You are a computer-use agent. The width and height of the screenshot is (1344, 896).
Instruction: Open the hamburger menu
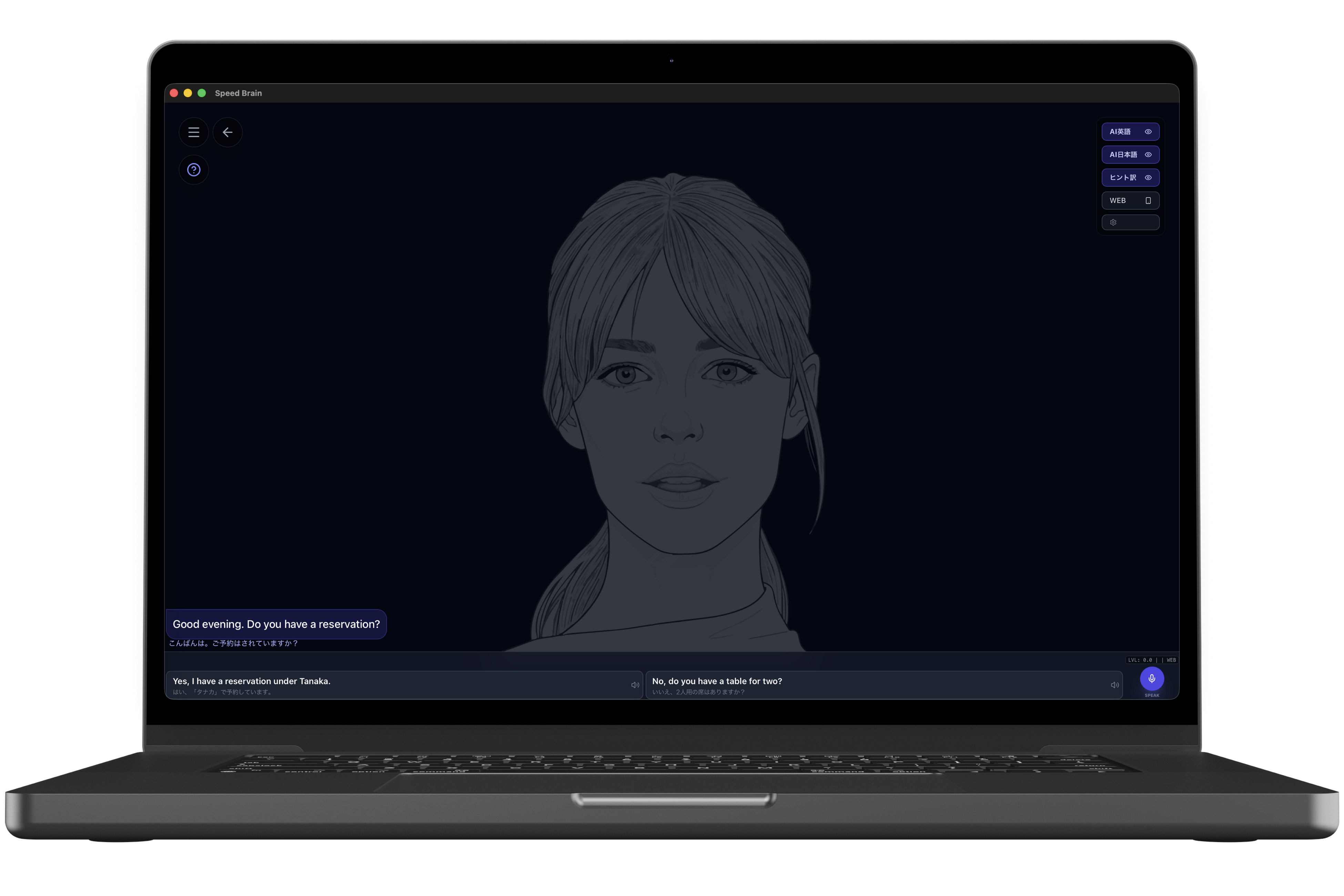(194, 132)
